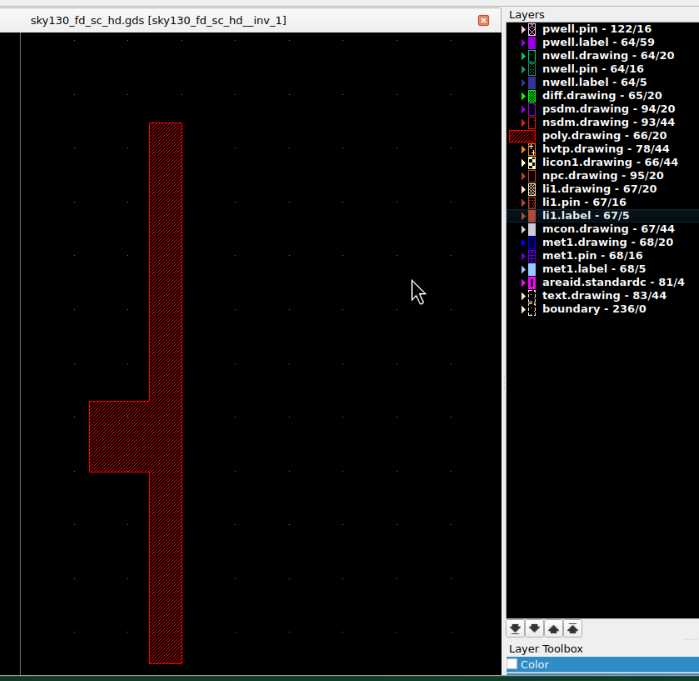The image size is (699, 681).
Task: Click the pwell.label purple color swatch
Action: pyautogui.click(x=532, y=43)
